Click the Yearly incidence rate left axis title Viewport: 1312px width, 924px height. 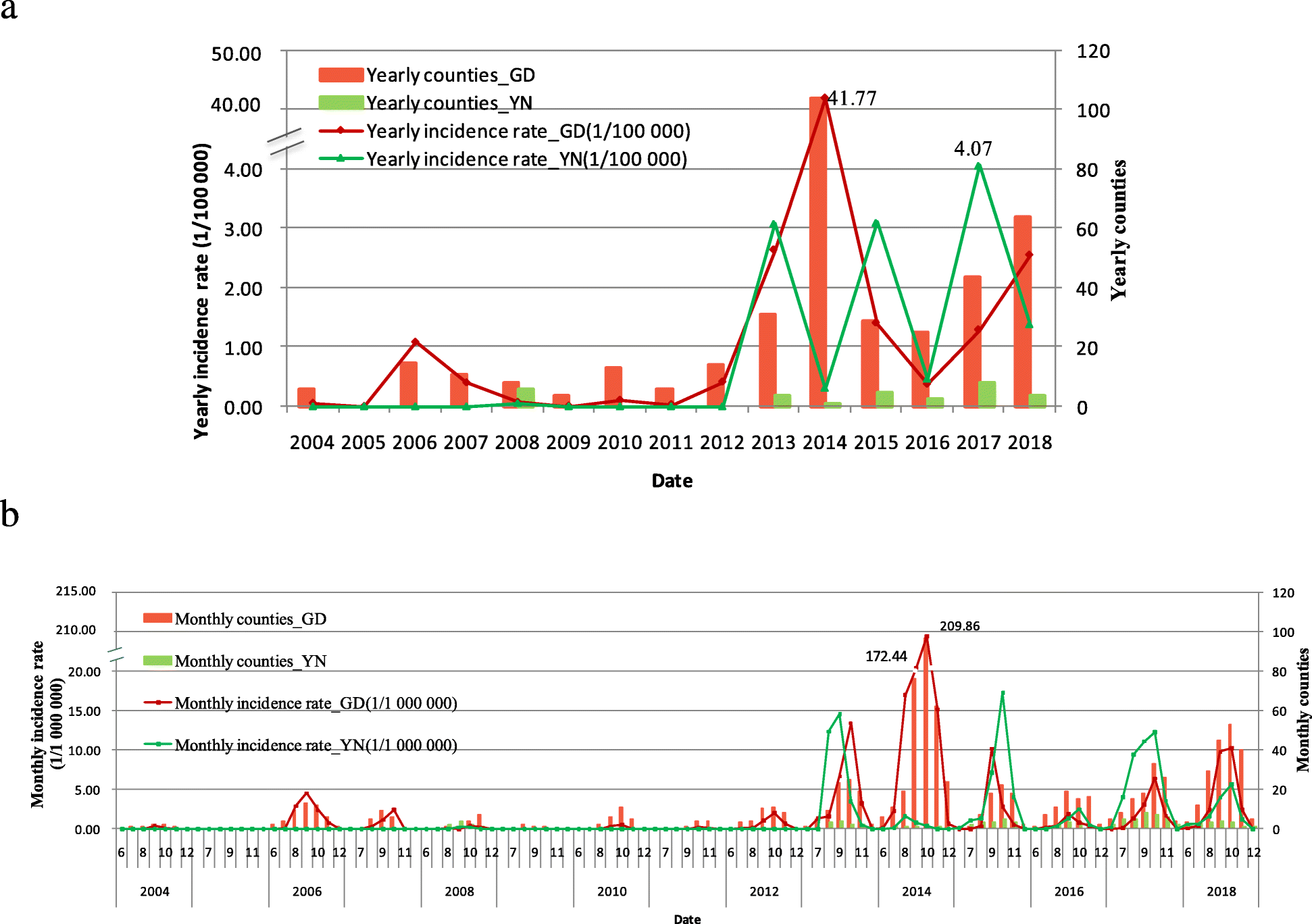pos(201,291)
